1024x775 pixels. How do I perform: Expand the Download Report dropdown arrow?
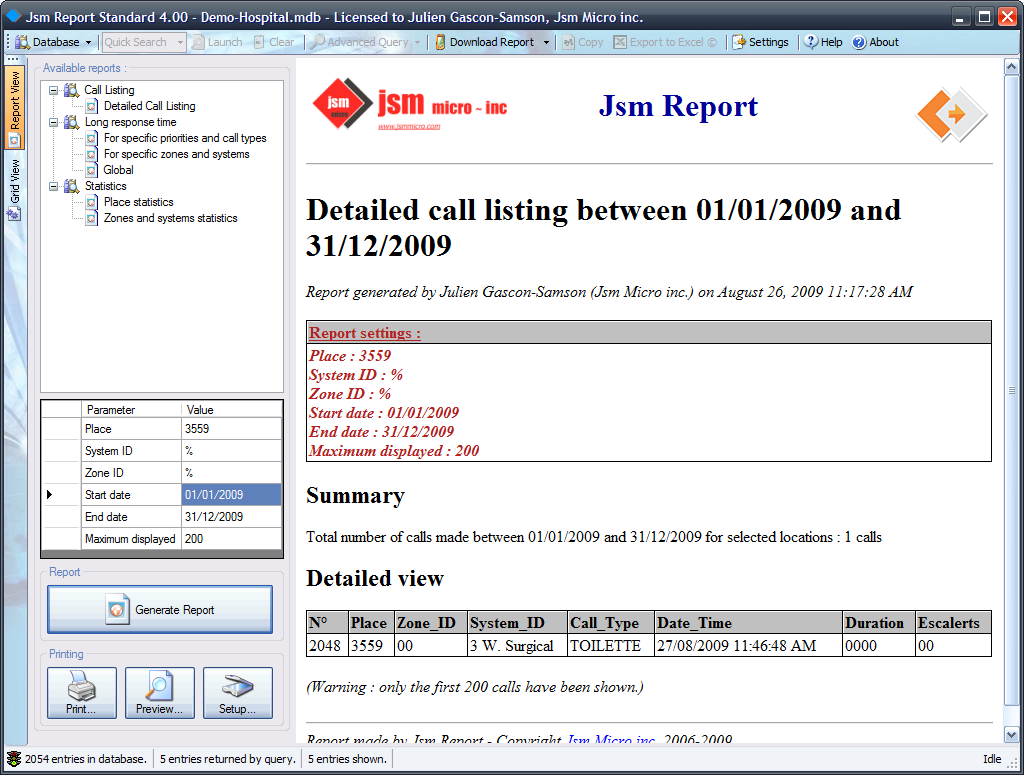(546, 42)
